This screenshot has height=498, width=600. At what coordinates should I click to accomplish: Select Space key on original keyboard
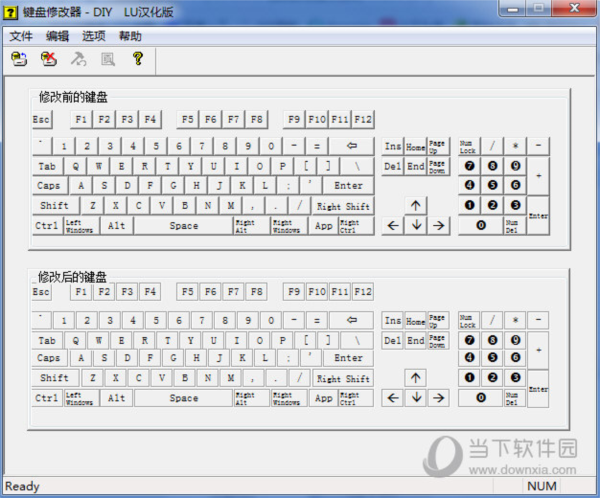tap(184, 225)
